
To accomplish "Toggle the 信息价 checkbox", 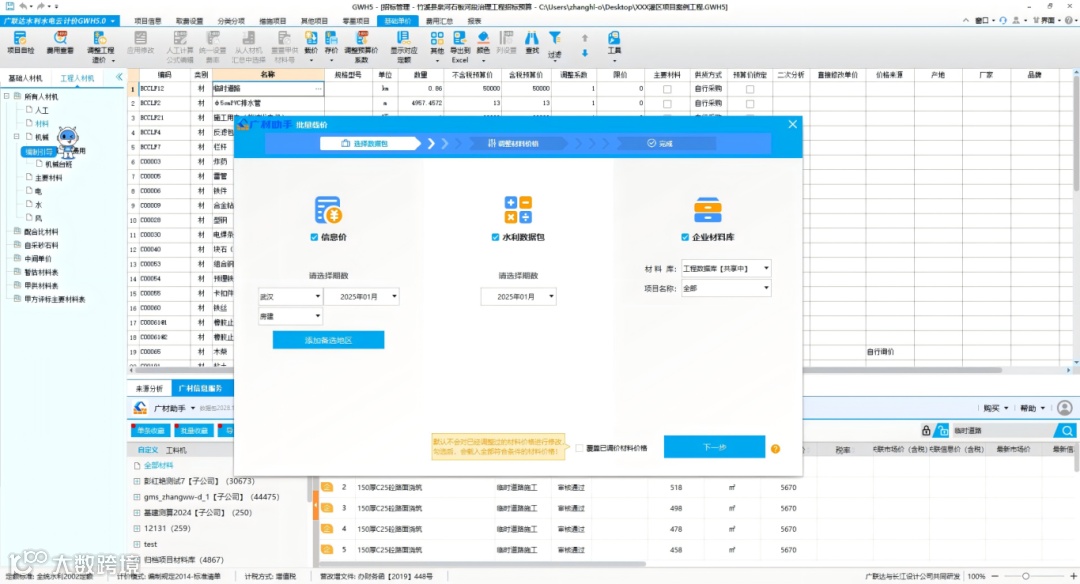I will [314, 237].
